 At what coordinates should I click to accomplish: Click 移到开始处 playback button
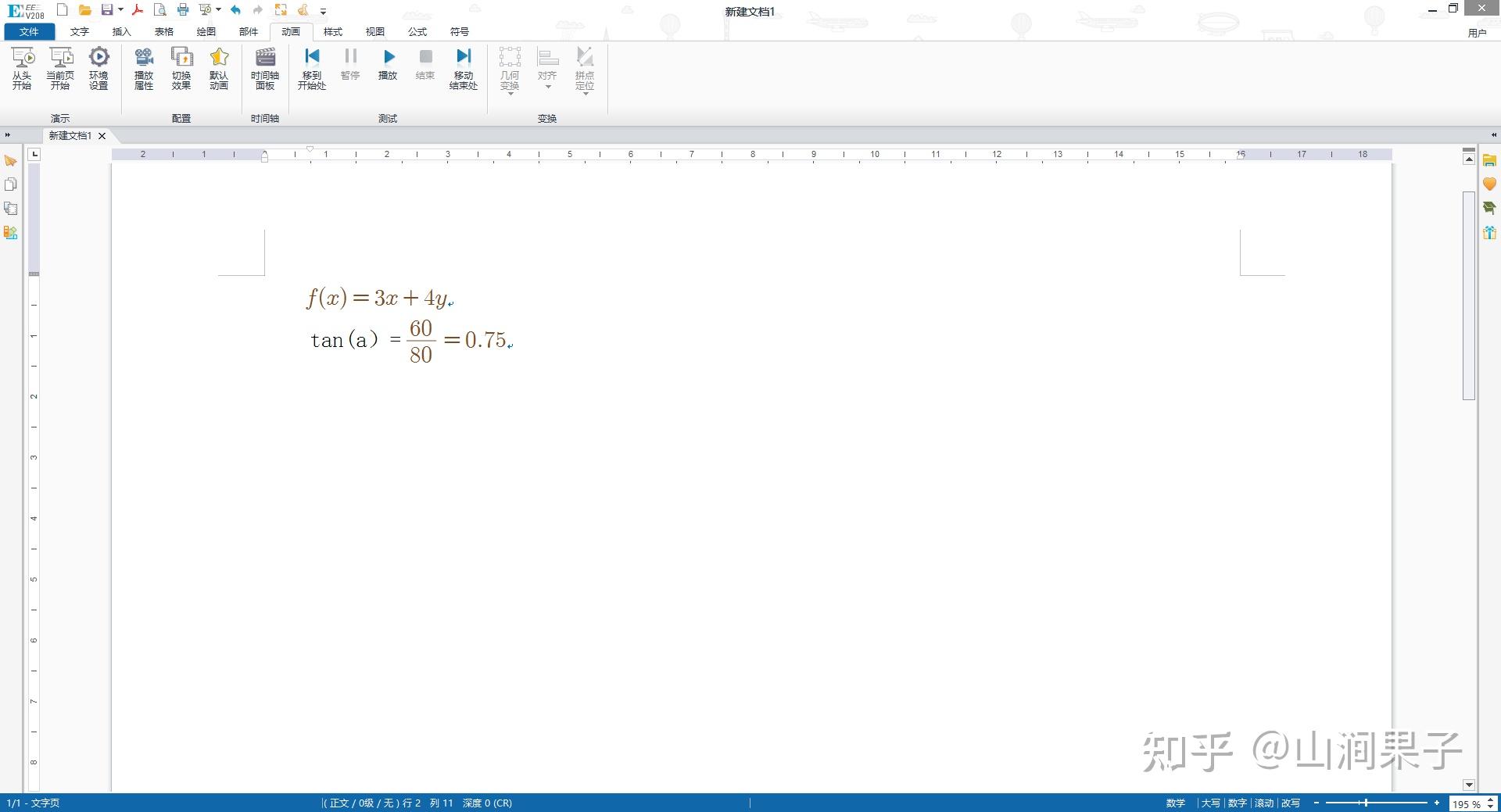tap(312, 68)
